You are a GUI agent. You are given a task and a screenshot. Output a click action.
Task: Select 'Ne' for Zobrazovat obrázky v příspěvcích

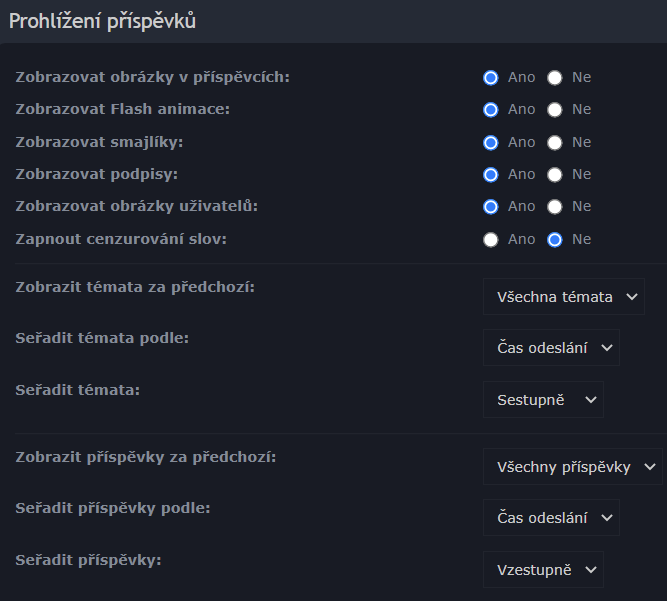point(555,77)
